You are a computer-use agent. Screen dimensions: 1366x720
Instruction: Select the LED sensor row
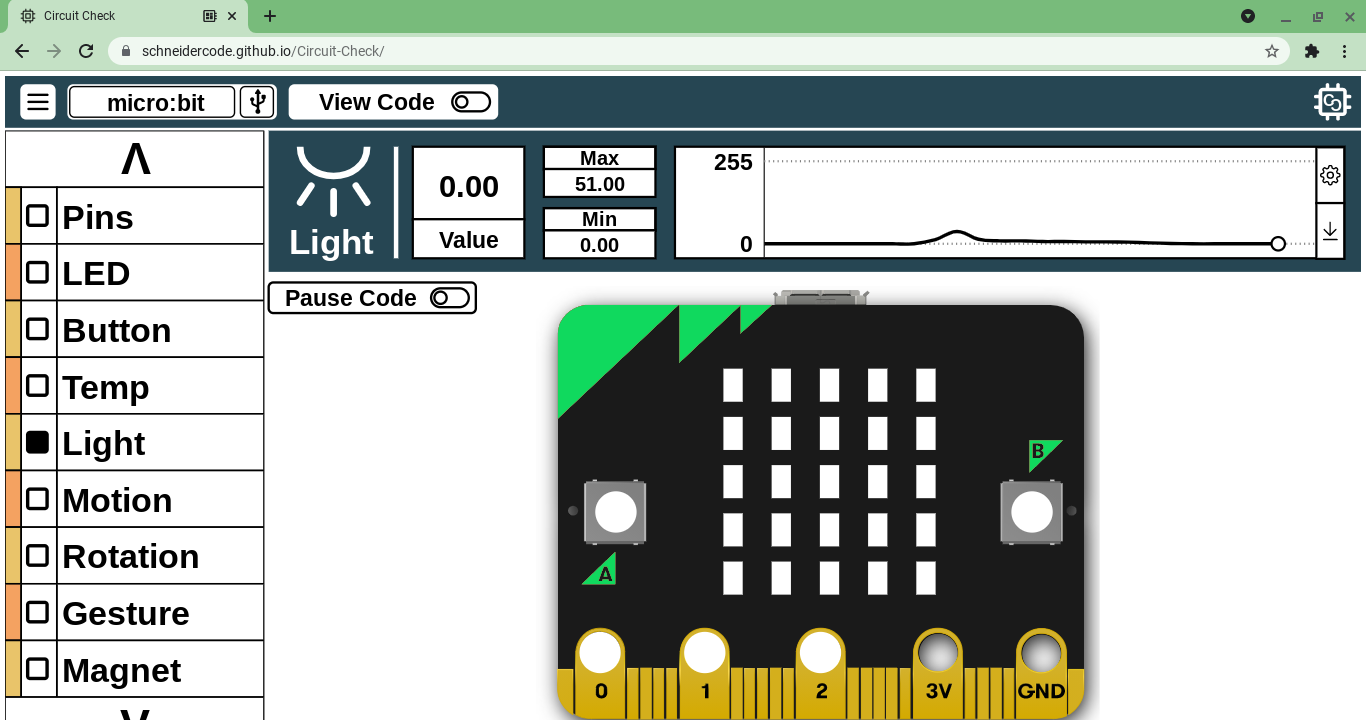coord(135,272)
